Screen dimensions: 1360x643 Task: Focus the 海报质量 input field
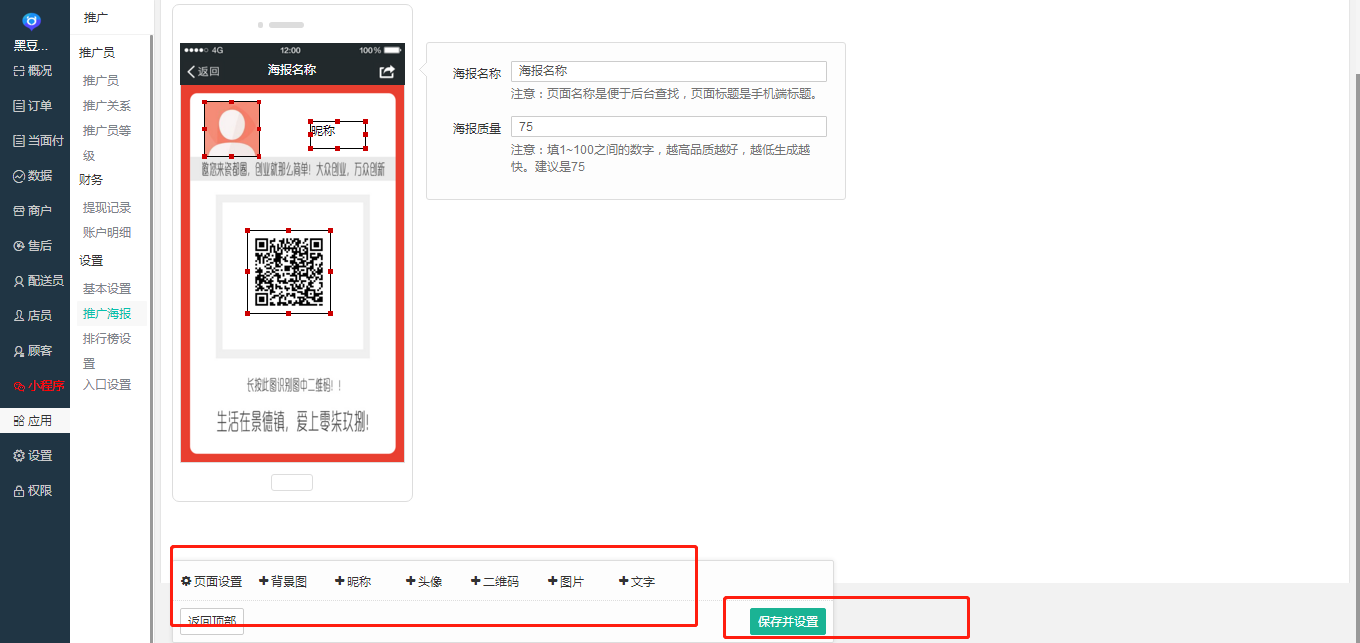668,126
